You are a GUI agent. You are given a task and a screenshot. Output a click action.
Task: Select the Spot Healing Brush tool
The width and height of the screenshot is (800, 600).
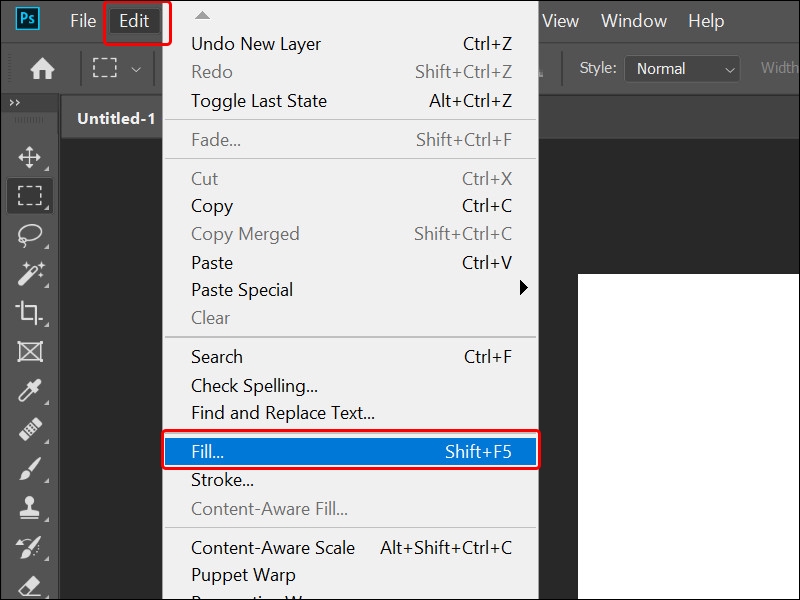[30, 429]
